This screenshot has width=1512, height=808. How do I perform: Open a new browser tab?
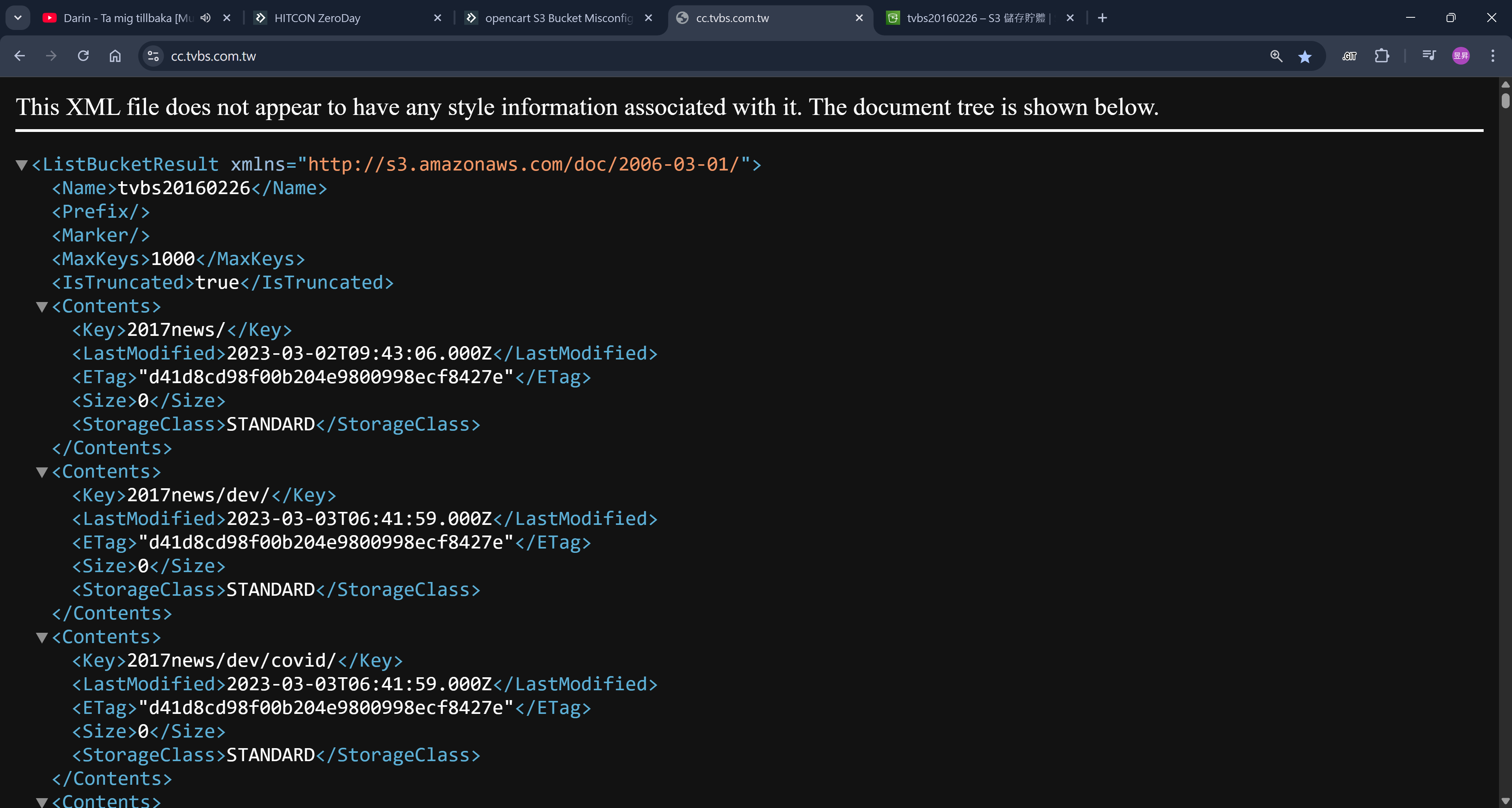(x=1102, y=18)
